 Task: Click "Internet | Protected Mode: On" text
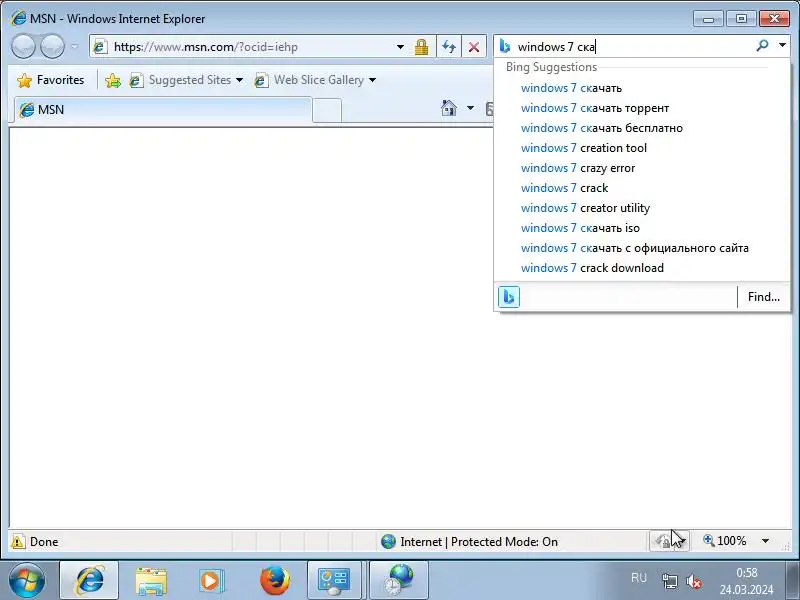(x=479, y=542)
